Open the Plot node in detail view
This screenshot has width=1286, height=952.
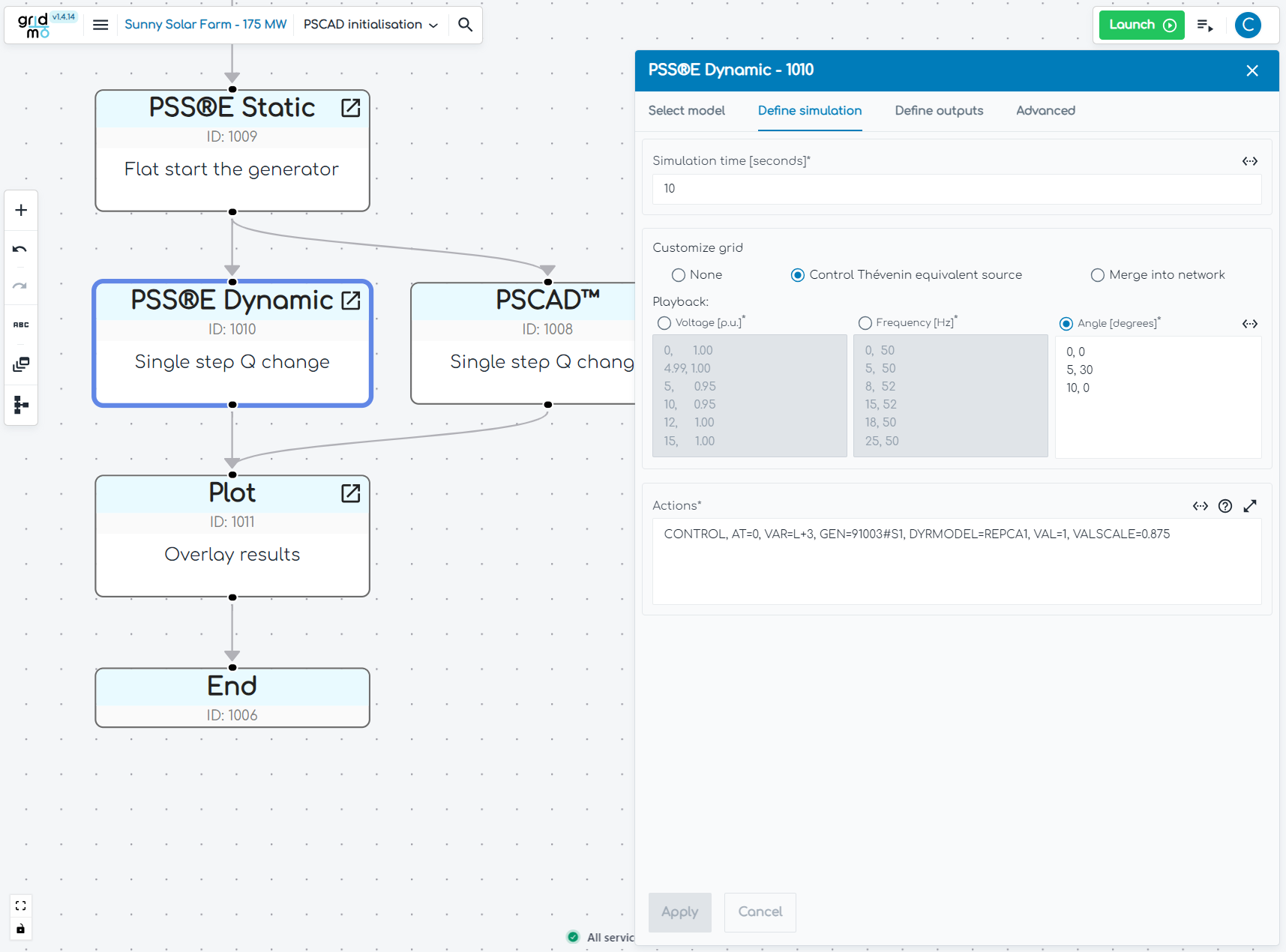point(350,493)
